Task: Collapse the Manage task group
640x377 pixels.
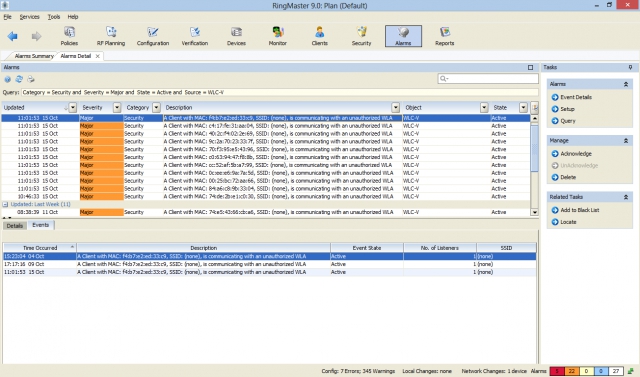Action: tap(626, 140)
